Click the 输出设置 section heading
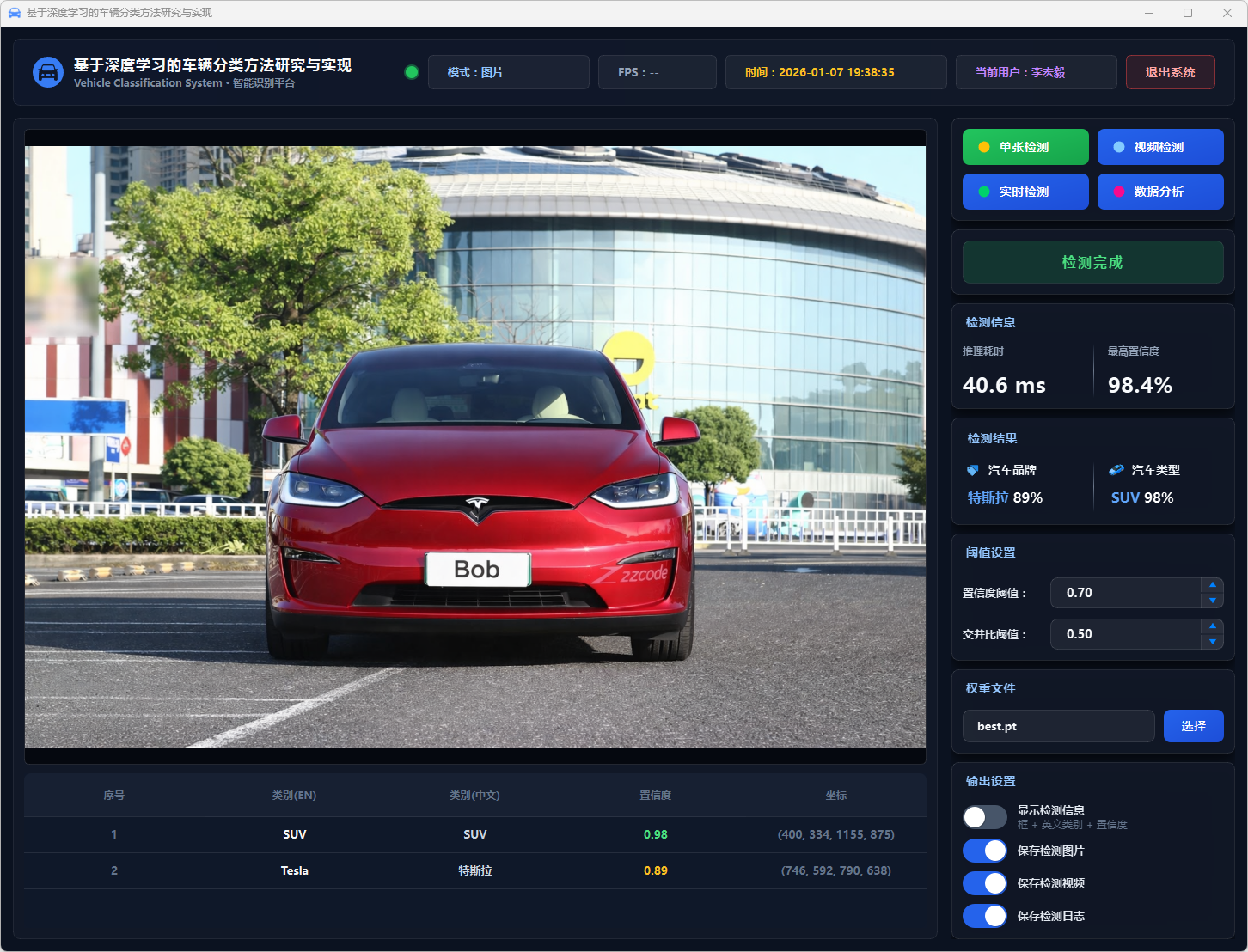The image size is (1248, 952). pyautogui.click(x=990, y=781)
